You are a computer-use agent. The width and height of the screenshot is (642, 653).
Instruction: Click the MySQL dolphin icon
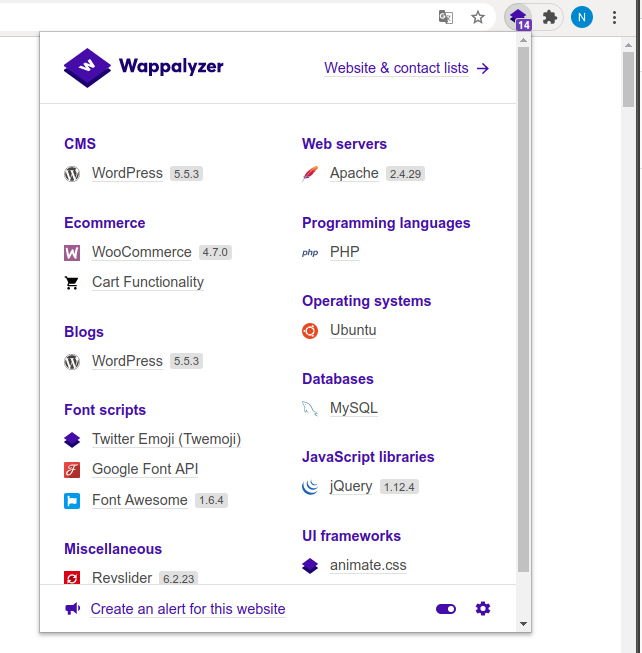point(310,409)
